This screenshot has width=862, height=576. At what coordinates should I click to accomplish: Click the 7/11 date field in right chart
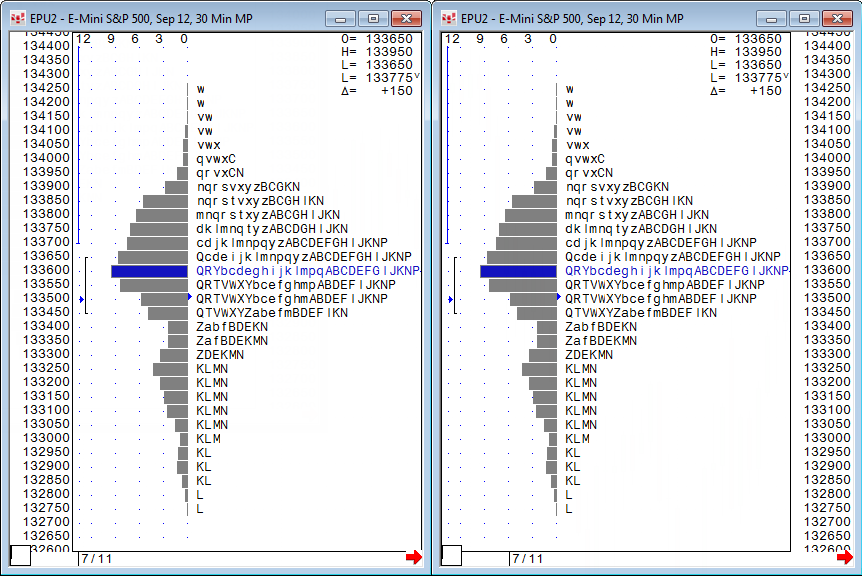click(x=528, y=558)
